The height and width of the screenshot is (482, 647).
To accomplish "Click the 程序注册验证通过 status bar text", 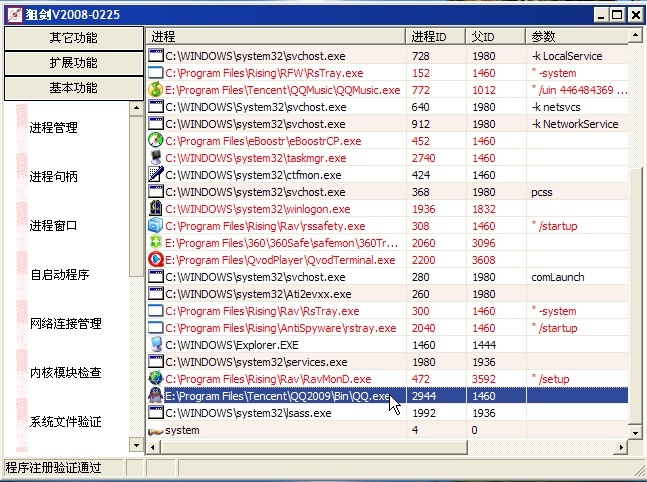I will (x=54, y=468).
